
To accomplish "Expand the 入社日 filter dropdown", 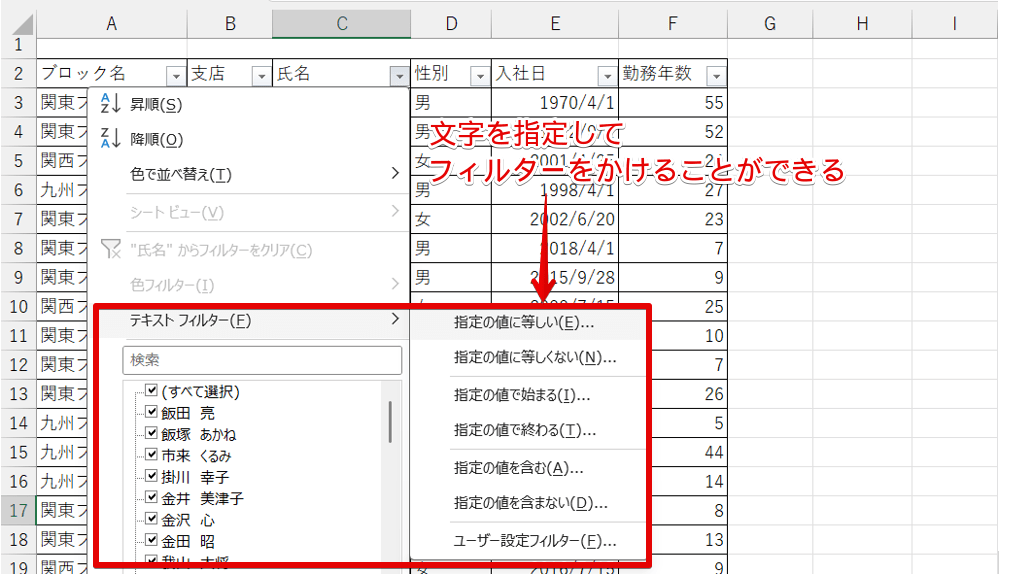I will tap(606, 75).
